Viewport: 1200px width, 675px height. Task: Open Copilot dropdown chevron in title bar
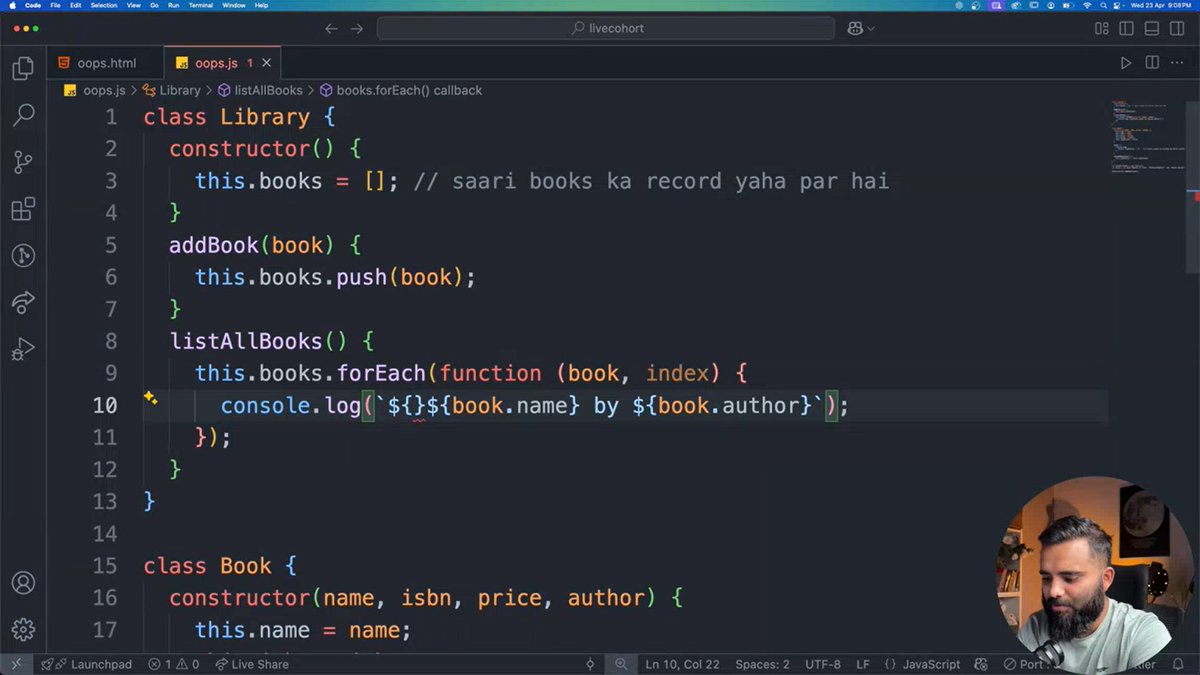[871, 29]
